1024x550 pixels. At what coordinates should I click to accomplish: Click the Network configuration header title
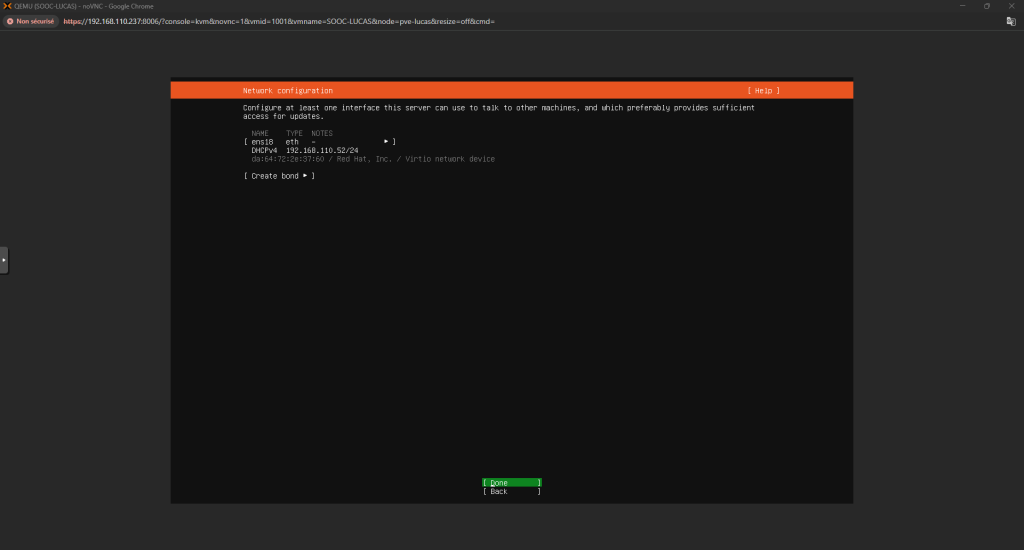point(288,91)
